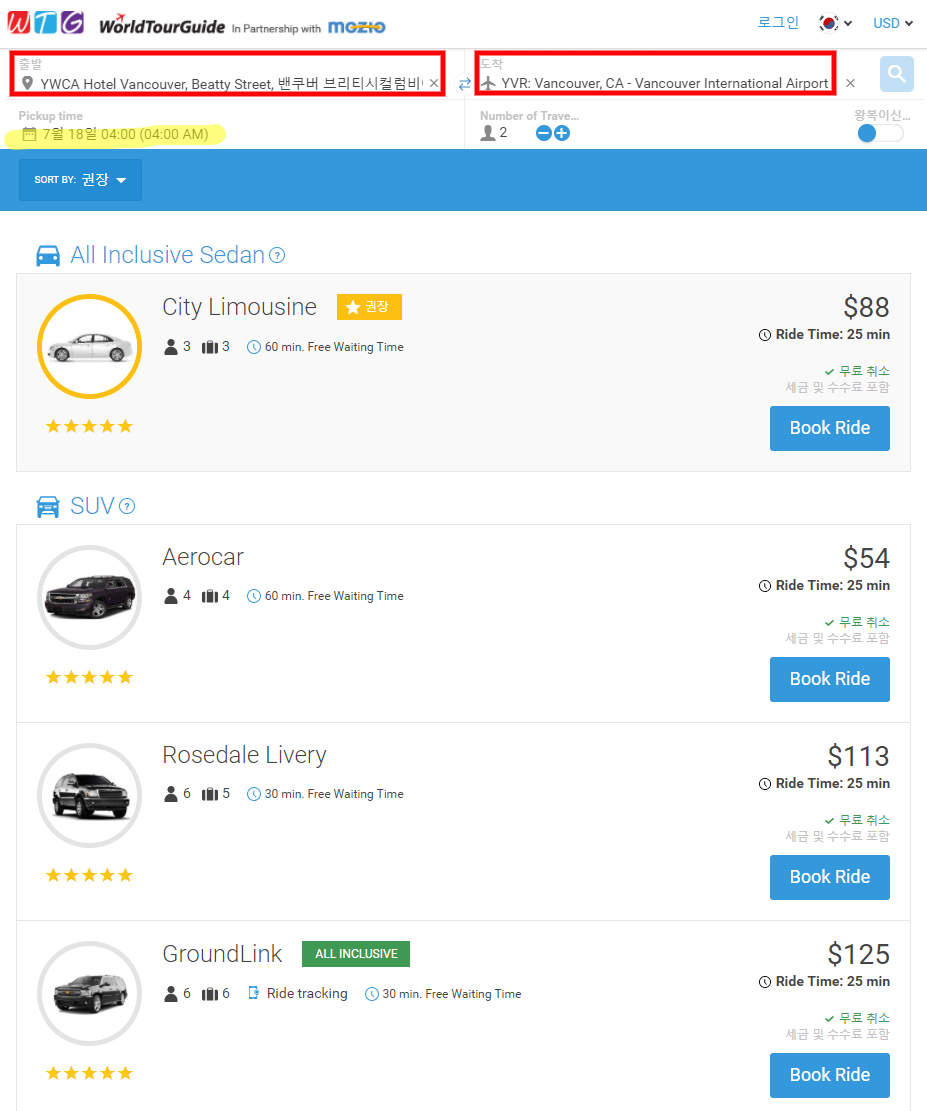This screenshot has width=927, height=1111.
Task: Toggle the round trip switch
Action: coord(880,133)
